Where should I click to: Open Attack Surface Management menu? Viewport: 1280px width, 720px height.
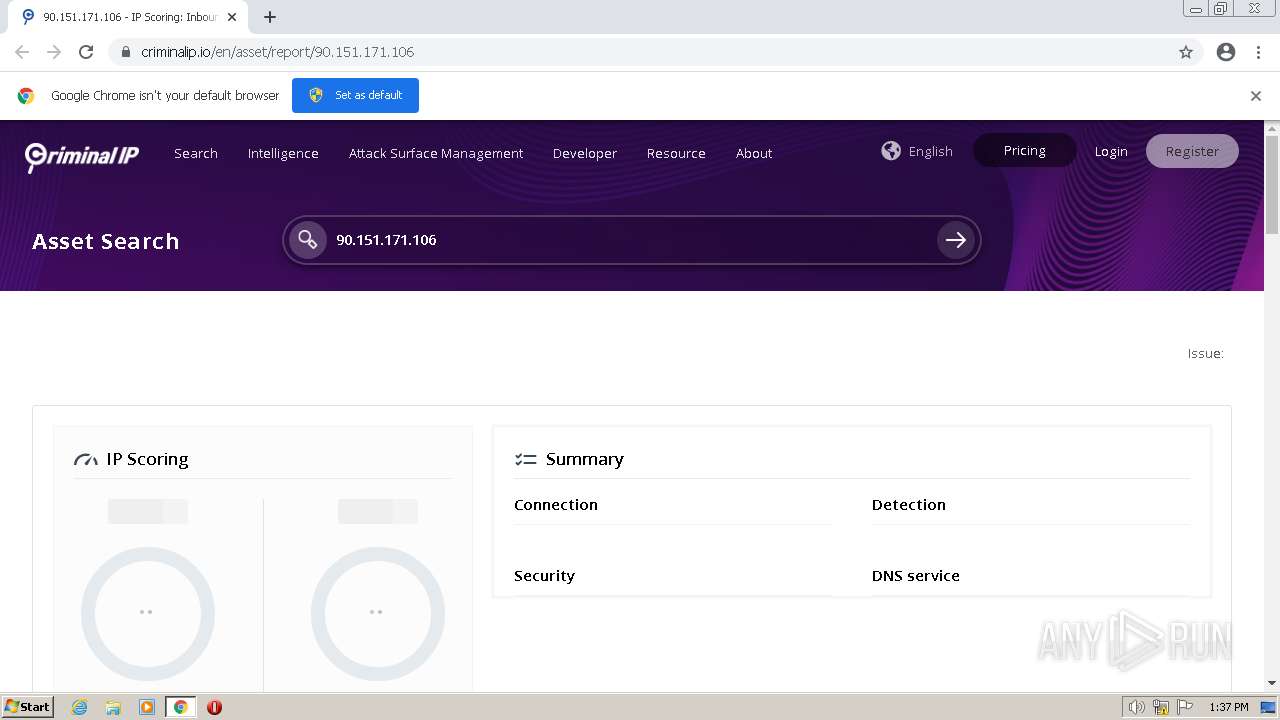point(436,153)
